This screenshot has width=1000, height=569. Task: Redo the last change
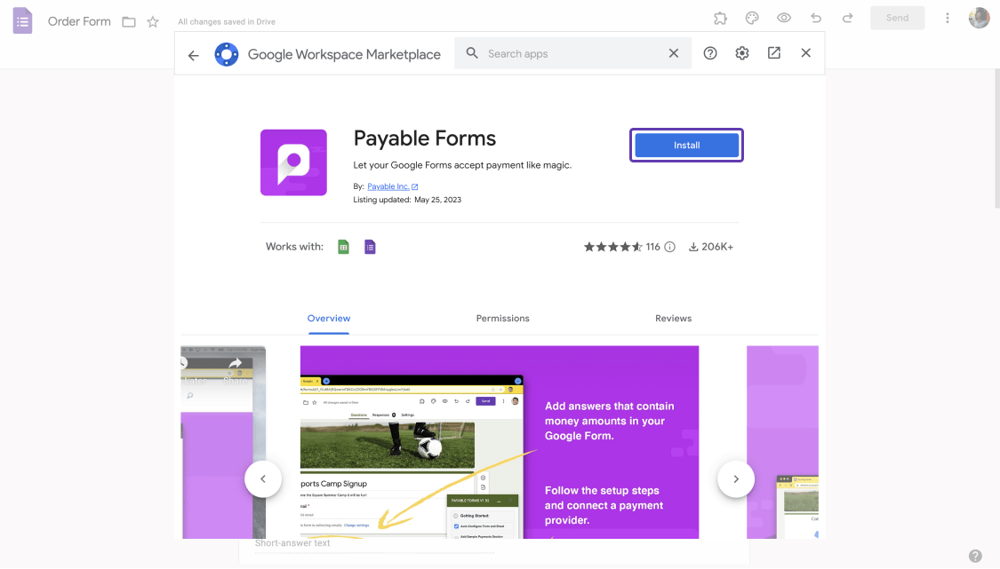(848, 18)
